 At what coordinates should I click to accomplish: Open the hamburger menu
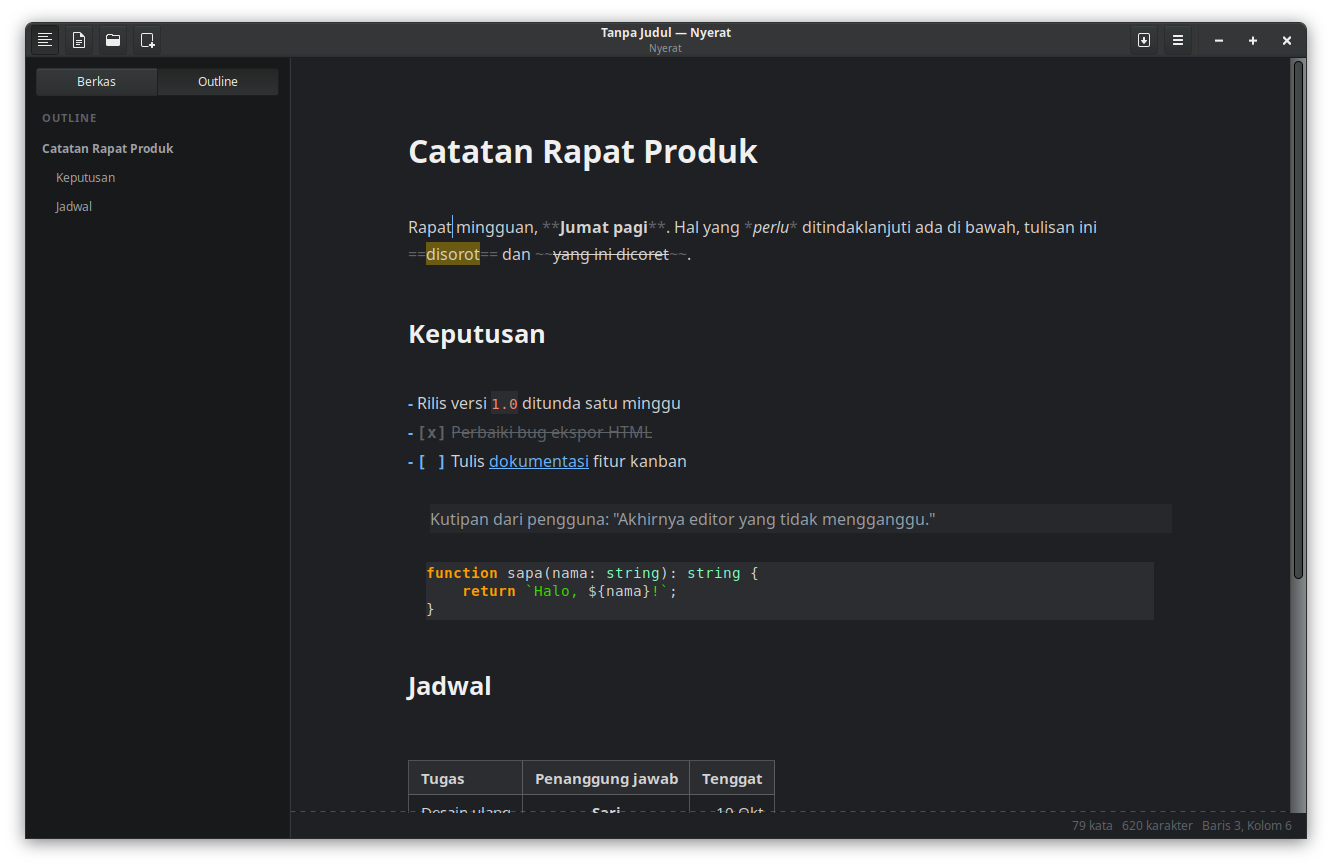[1178, 40]
